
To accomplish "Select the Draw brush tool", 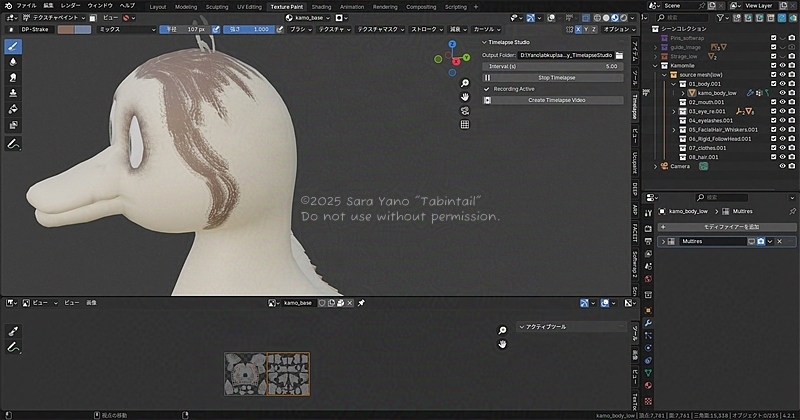I will coord(14,46).
